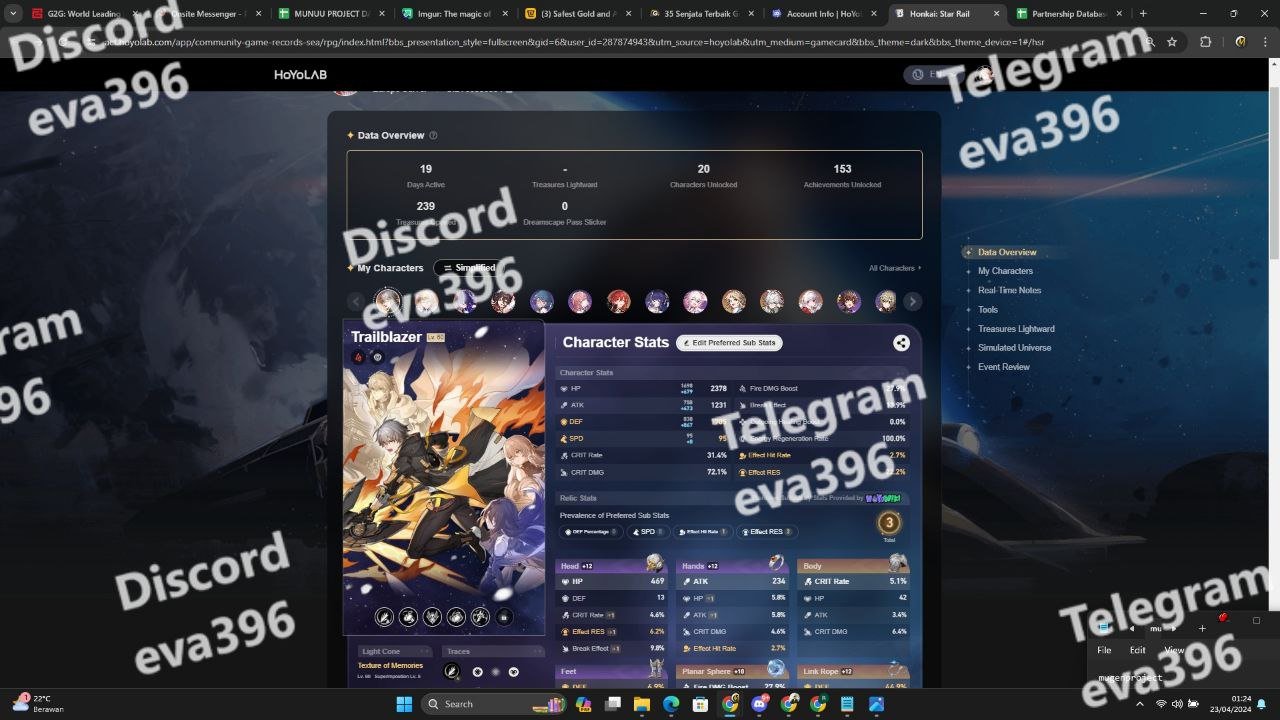Expand All Characters list

pyautogui.click(x=895, y=268)
